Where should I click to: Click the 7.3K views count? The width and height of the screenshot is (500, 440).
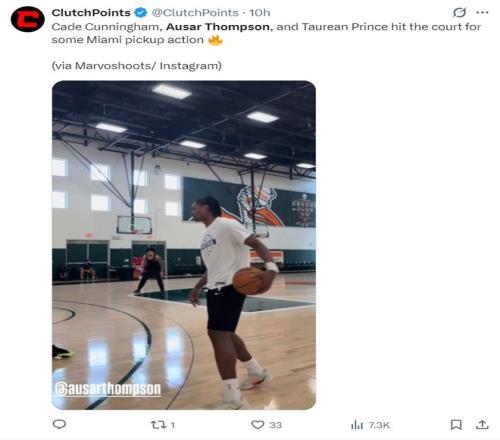pos(380,425)
